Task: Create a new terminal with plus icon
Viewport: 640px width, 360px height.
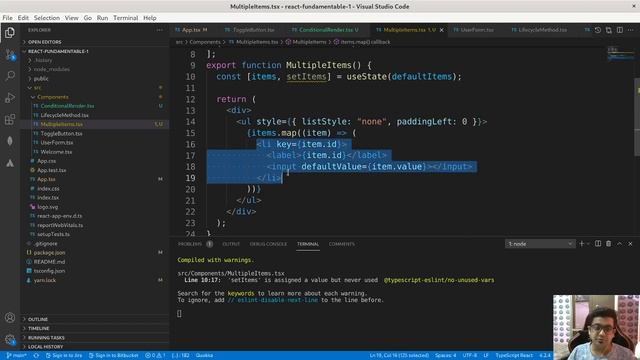Action: [582, 244]
